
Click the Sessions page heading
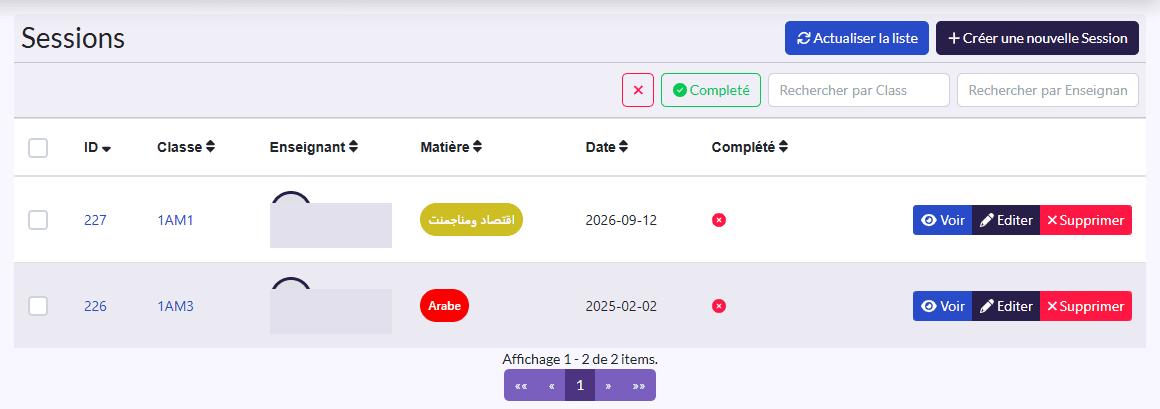pyautogui.click(x=72, y=38)
